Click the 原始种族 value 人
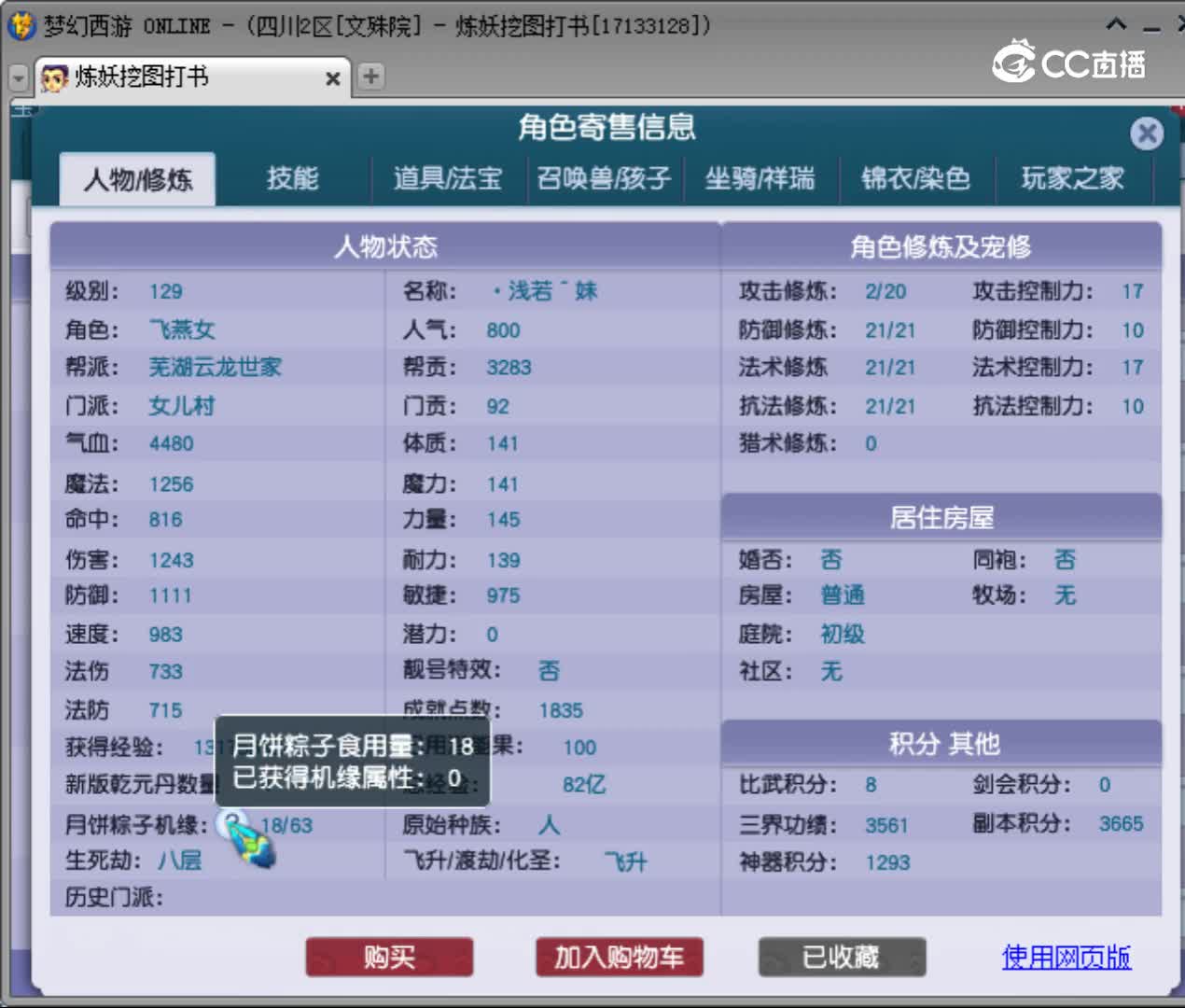The image size is (1185, 1008). pyautogui.click(x=549, y=825)
